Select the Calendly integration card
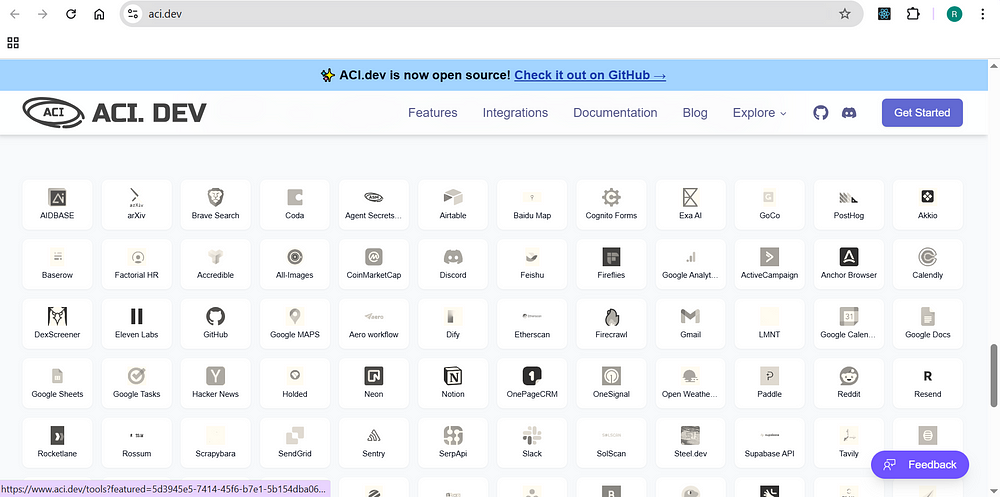The height and width of the screenshot is (497, 1000). point(928,264)
